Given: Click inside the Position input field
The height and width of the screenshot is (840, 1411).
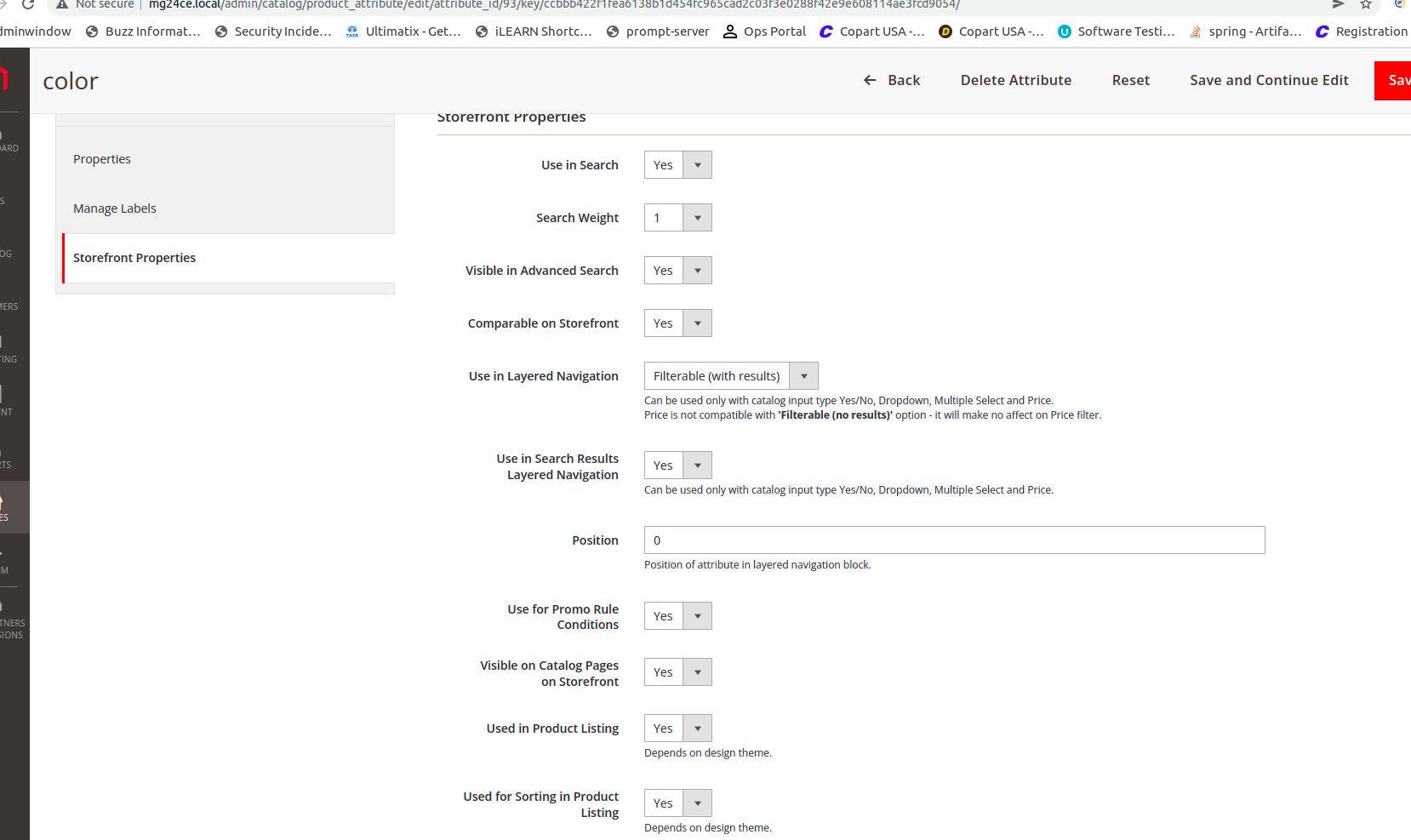Looking at the screenshot, I should (x=953, y=540).
